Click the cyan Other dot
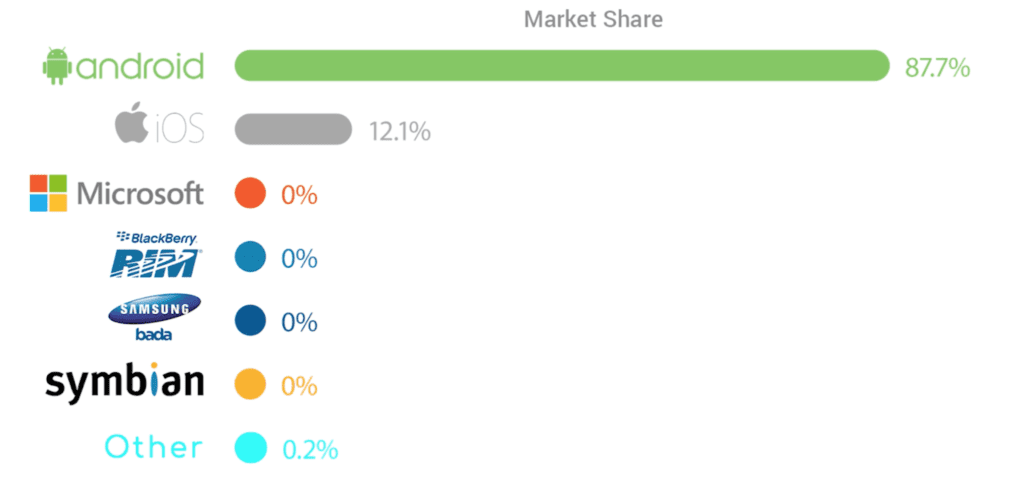1024x483 pixels. pos(251,448)
